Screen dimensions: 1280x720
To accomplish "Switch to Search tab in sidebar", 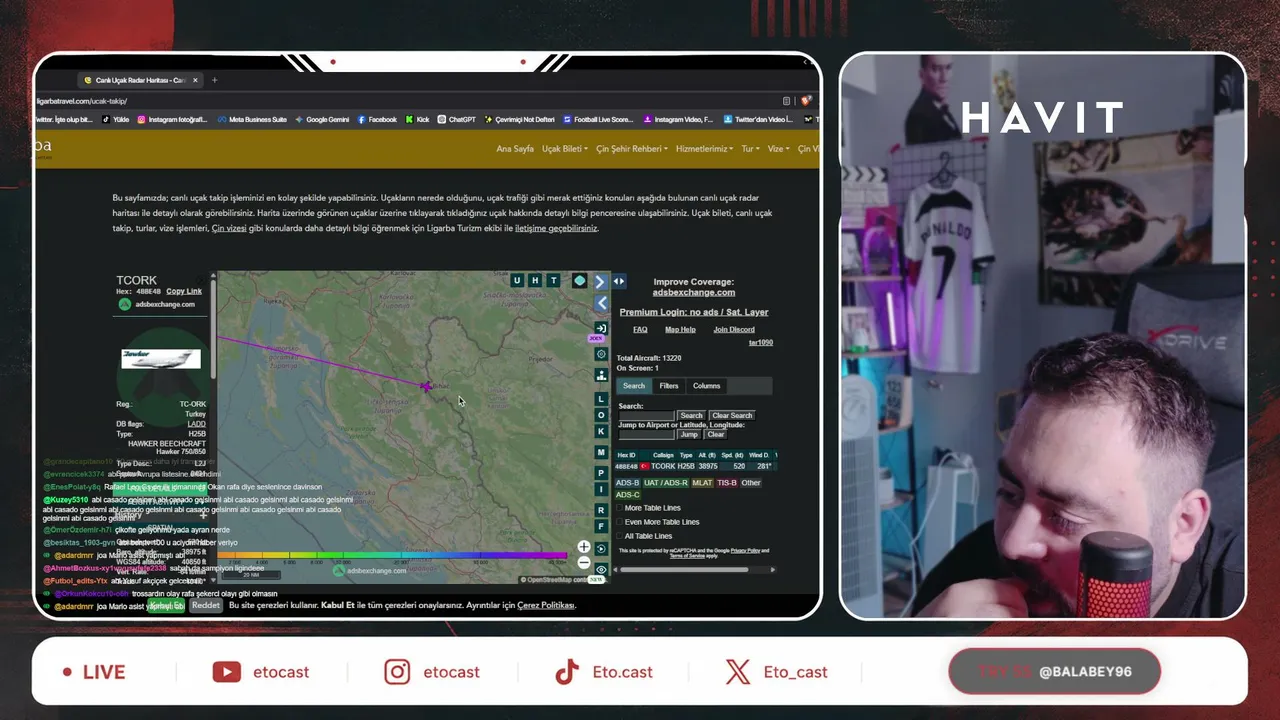I will (634, 386).
